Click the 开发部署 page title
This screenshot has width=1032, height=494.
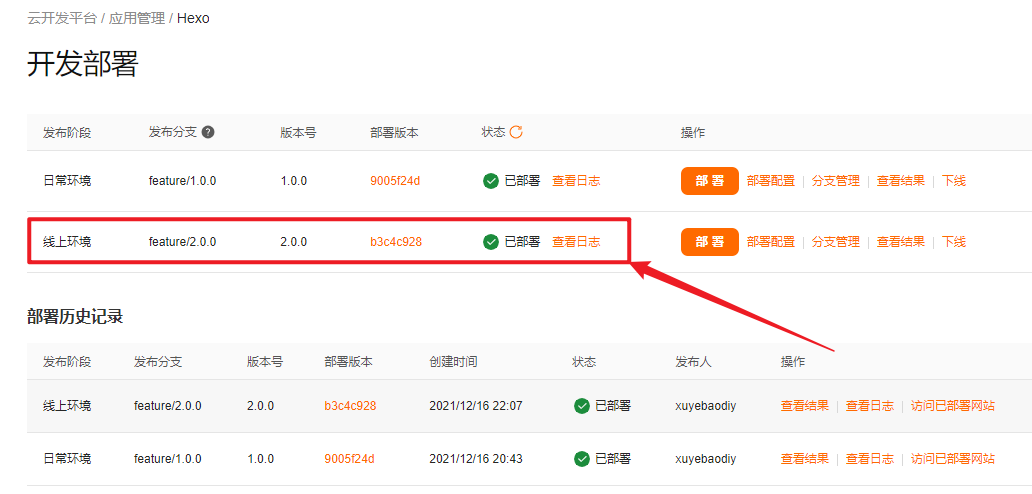pos(83,65)
